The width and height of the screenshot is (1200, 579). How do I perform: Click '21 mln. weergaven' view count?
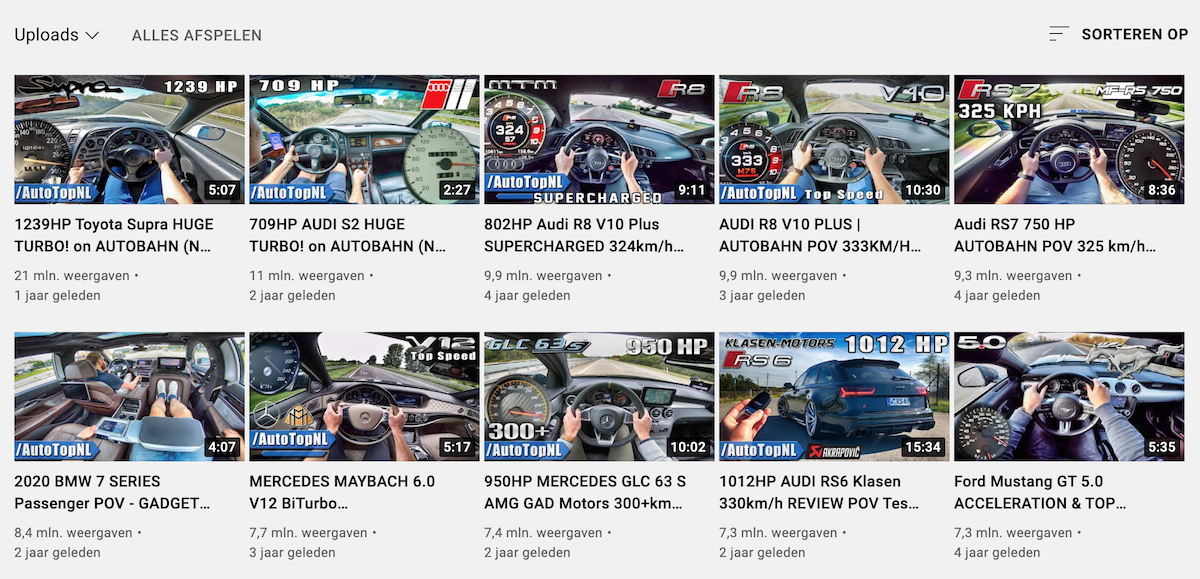pos(71,276)
